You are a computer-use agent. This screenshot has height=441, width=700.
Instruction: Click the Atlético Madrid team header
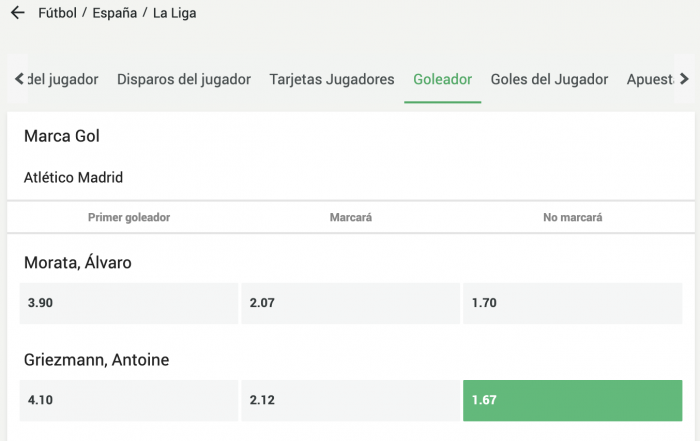pyautogui.click(x=73, y=178)
